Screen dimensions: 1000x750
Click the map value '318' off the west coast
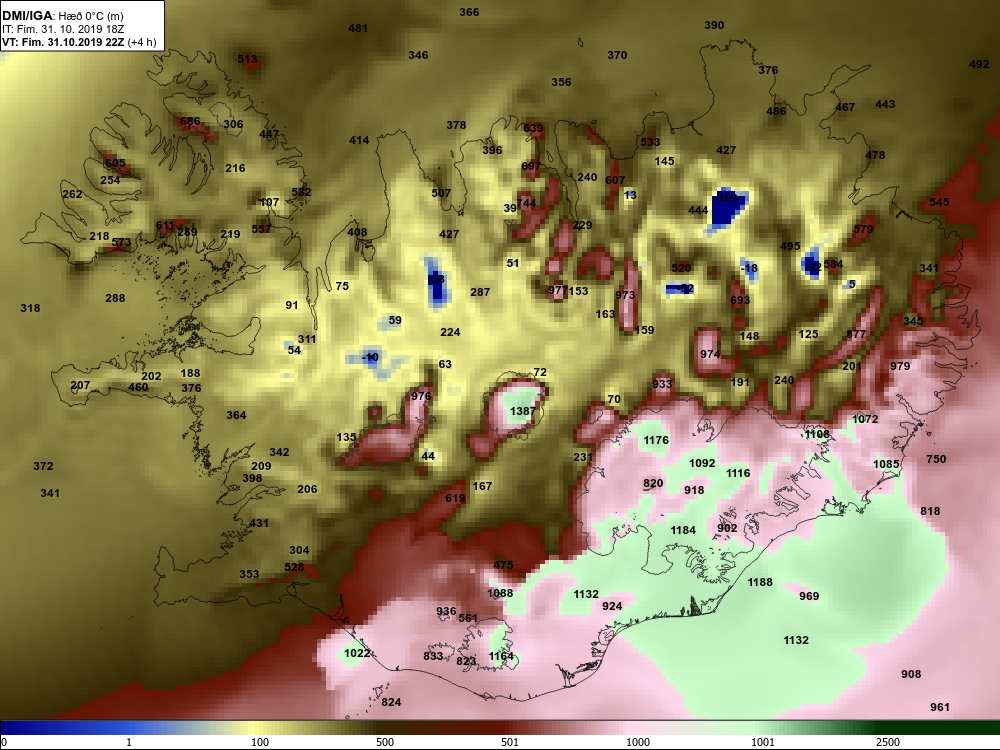coord(30,309)
